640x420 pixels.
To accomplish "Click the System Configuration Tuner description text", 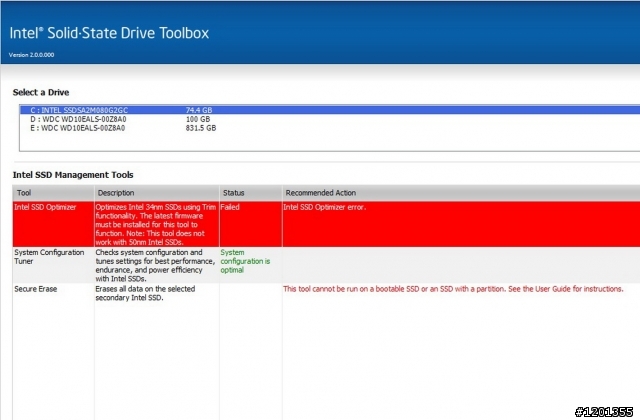I will click(x=155, y=265).
